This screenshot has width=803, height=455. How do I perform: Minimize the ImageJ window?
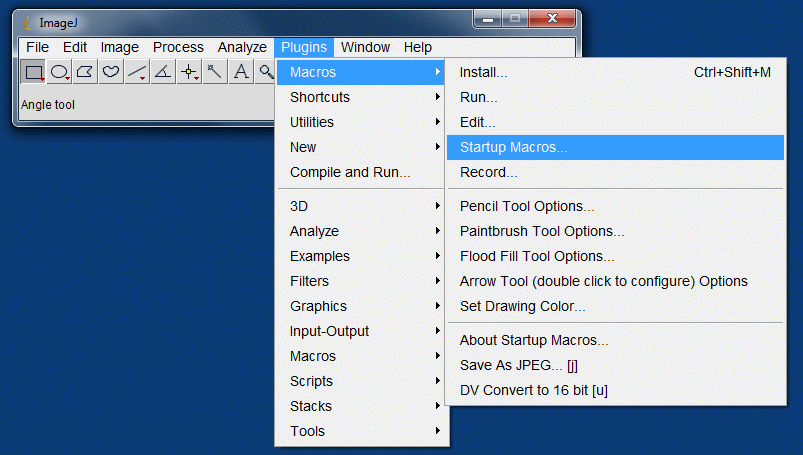pos(488,19)
